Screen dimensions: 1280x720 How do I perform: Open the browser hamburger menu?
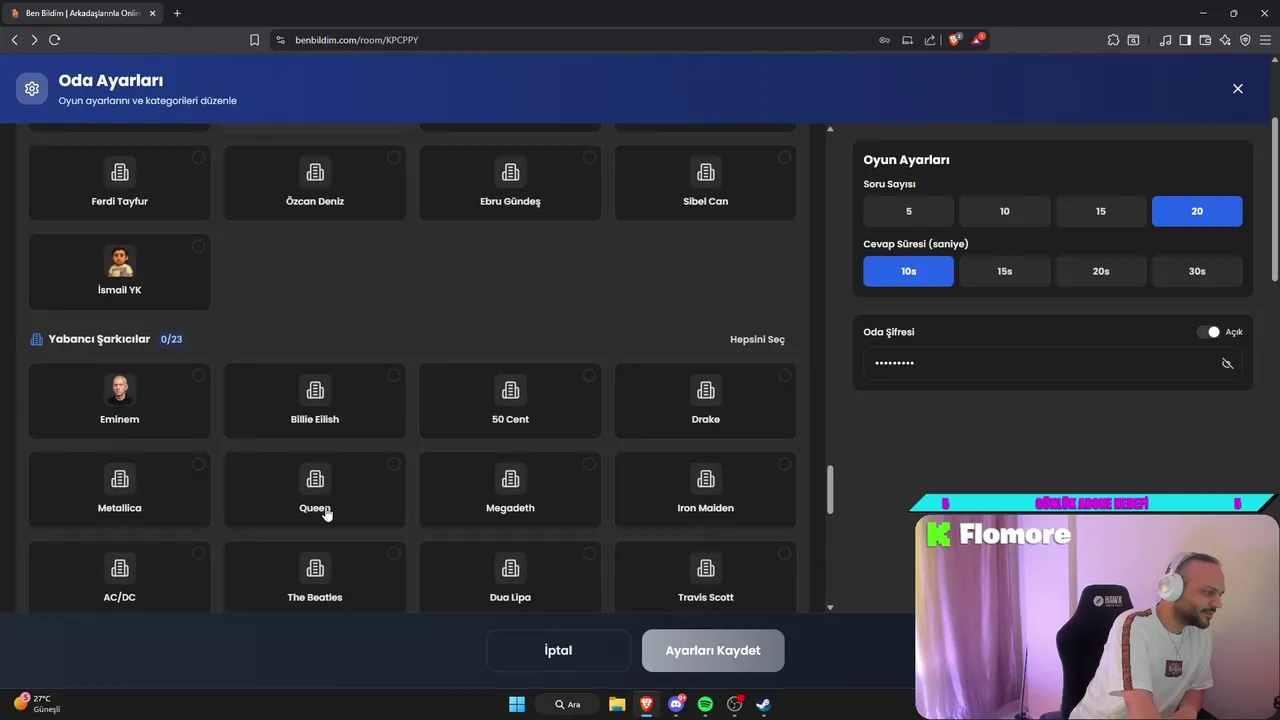tap(1265, 40)
